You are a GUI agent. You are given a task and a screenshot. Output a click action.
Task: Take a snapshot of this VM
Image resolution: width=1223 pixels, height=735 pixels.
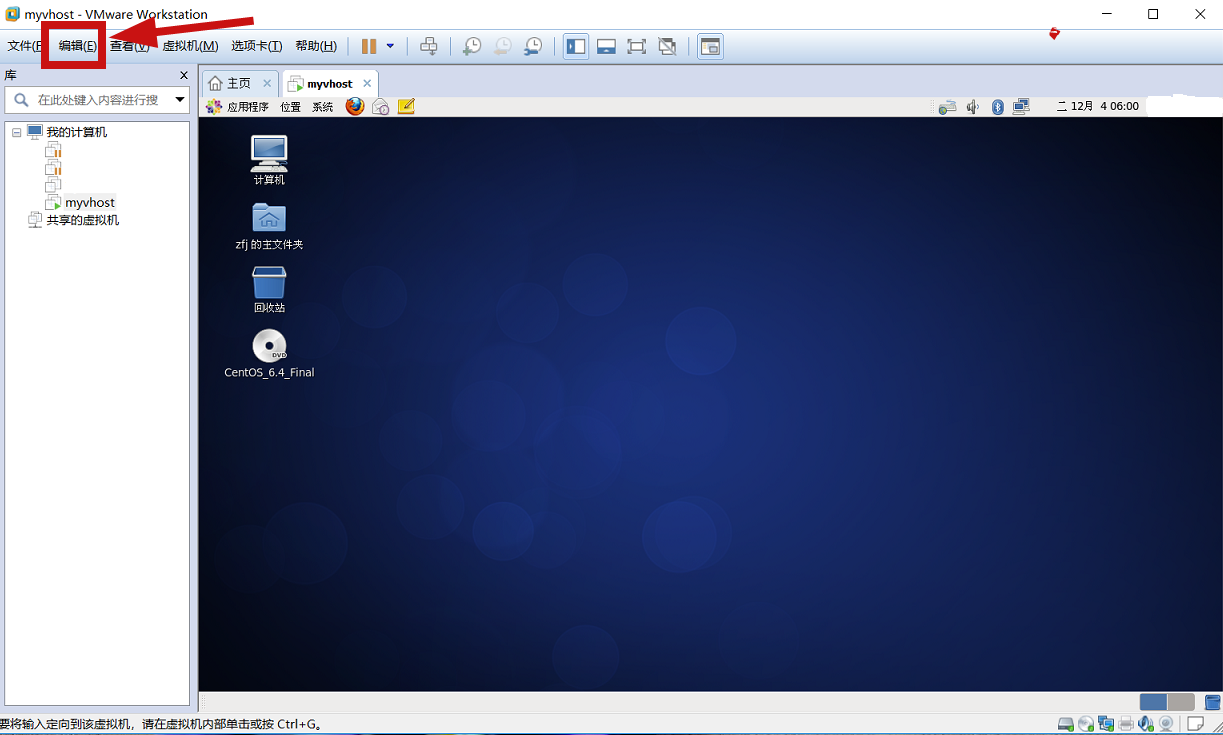click(471, 46)
